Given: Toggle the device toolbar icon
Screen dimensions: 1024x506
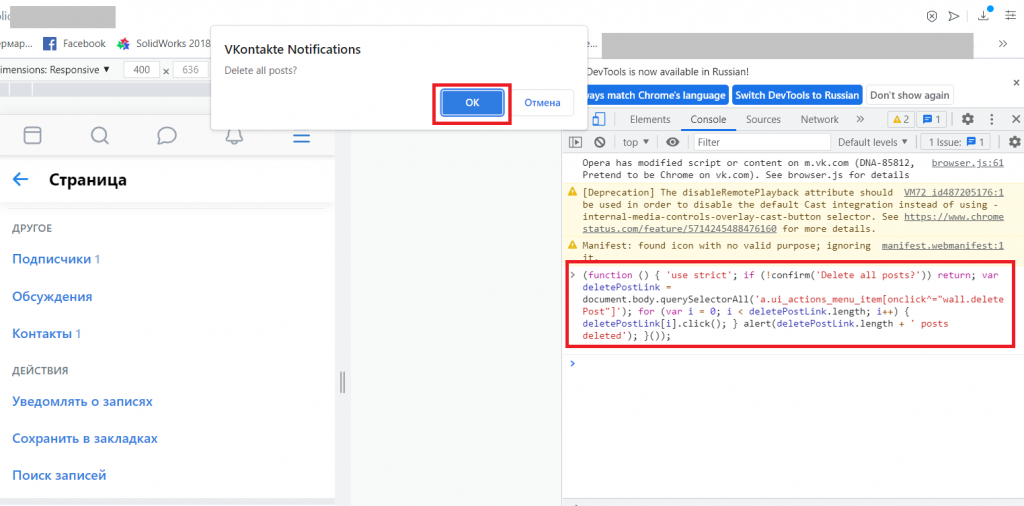Looking at the screenshot, I should [x=598, y=120].
